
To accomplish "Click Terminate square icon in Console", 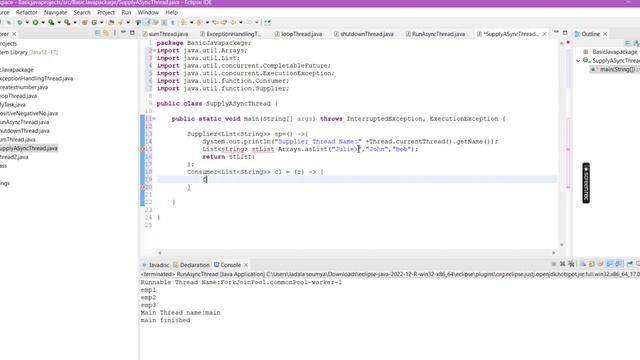I will [x=554, y=264].
